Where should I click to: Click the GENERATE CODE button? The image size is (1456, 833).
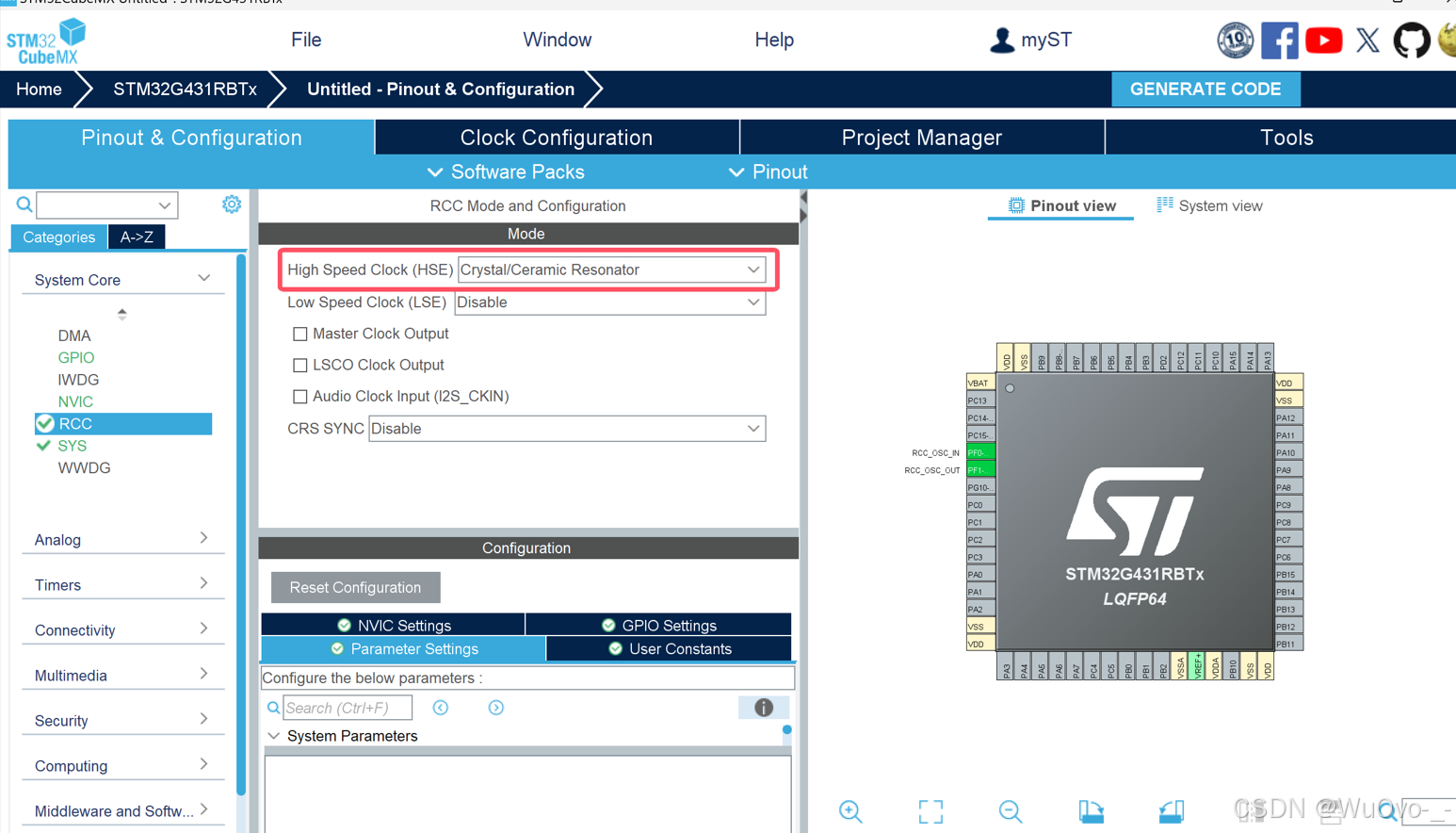click(1206, 89)
